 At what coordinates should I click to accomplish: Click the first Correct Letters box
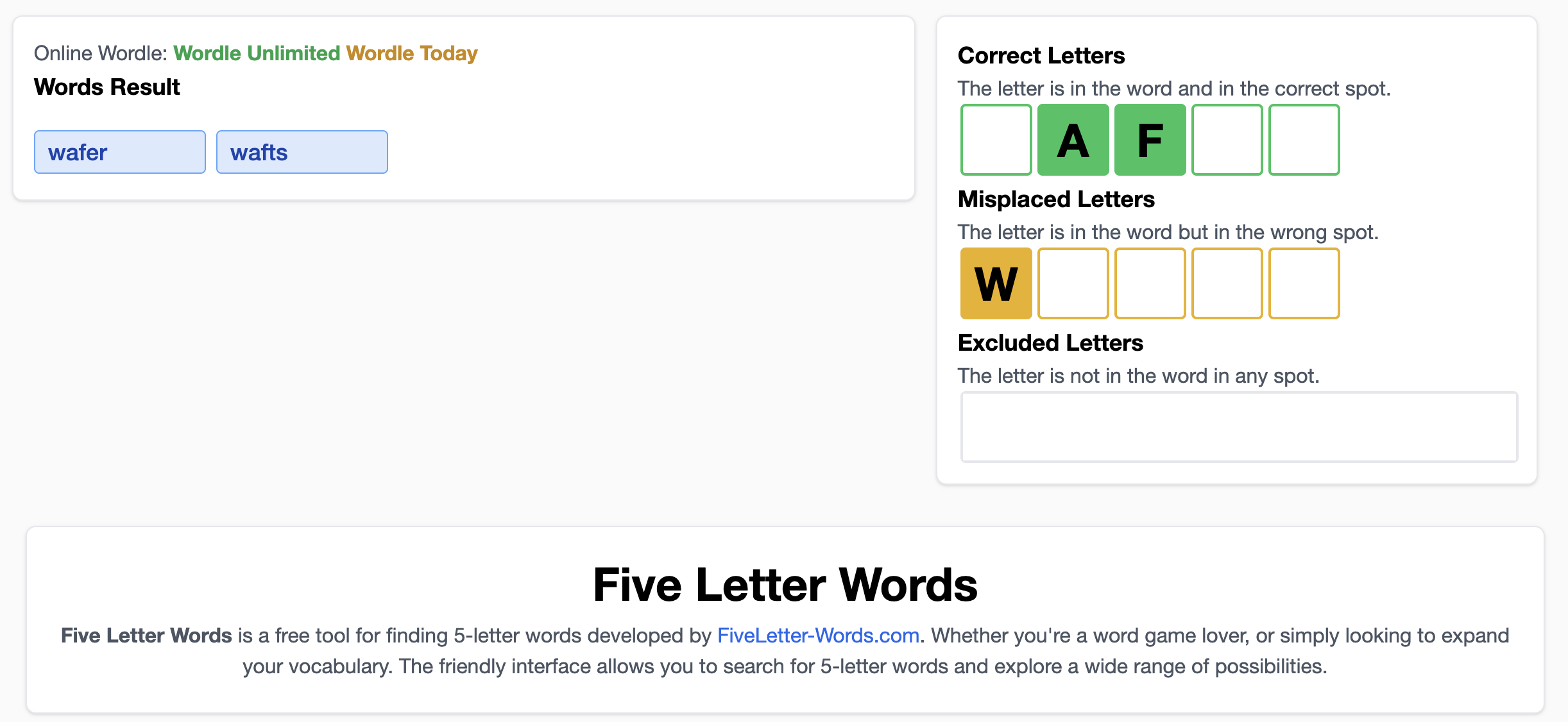pos(995,140)
